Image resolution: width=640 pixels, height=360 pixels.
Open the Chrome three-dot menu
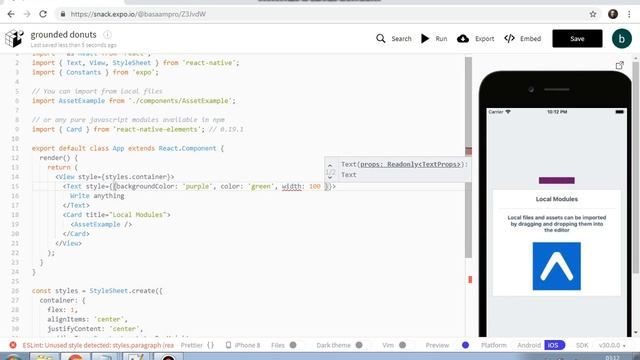(629, 14)
